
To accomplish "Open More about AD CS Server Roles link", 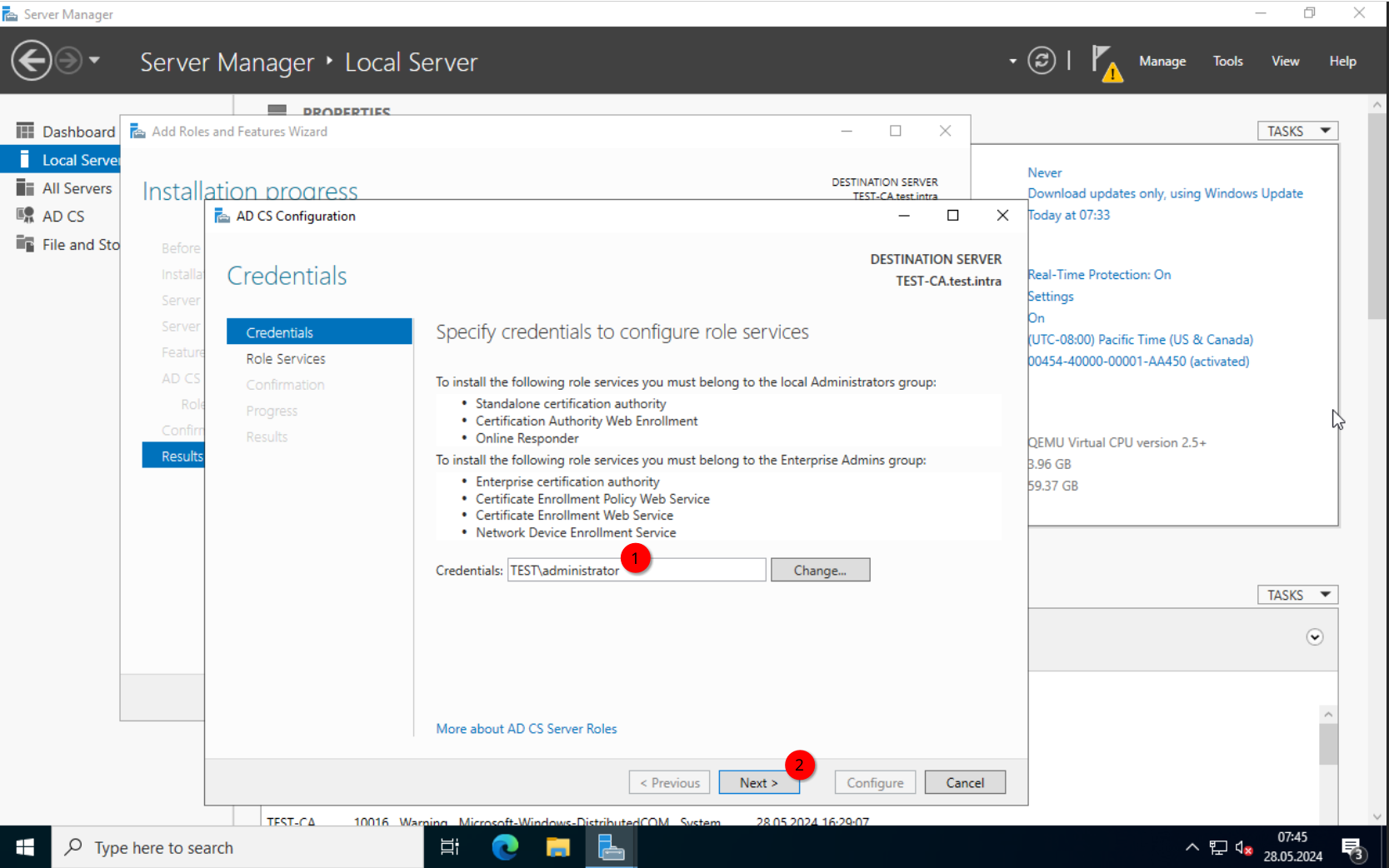I will point(527,729).
